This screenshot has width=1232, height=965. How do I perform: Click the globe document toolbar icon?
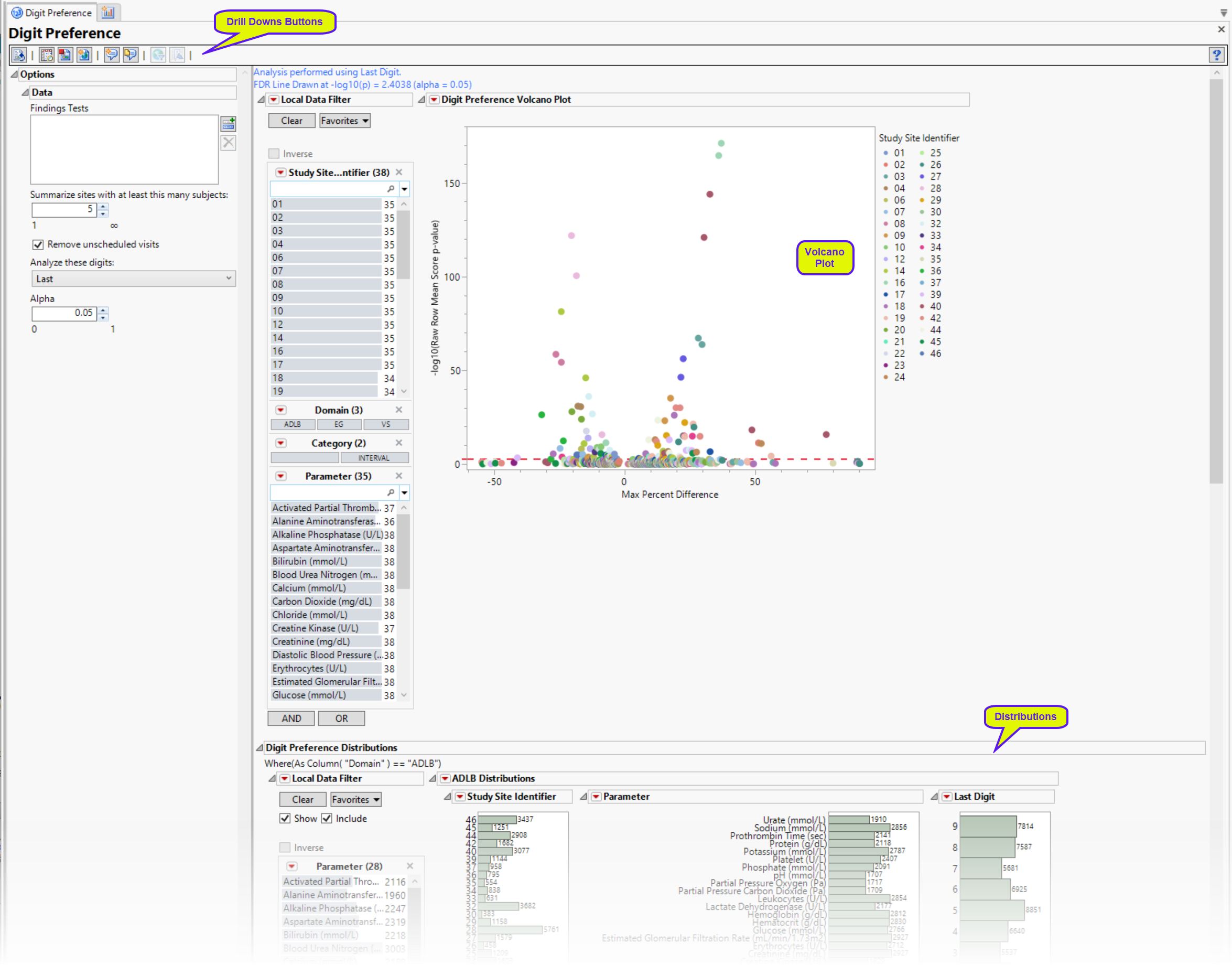coord(84,55)
